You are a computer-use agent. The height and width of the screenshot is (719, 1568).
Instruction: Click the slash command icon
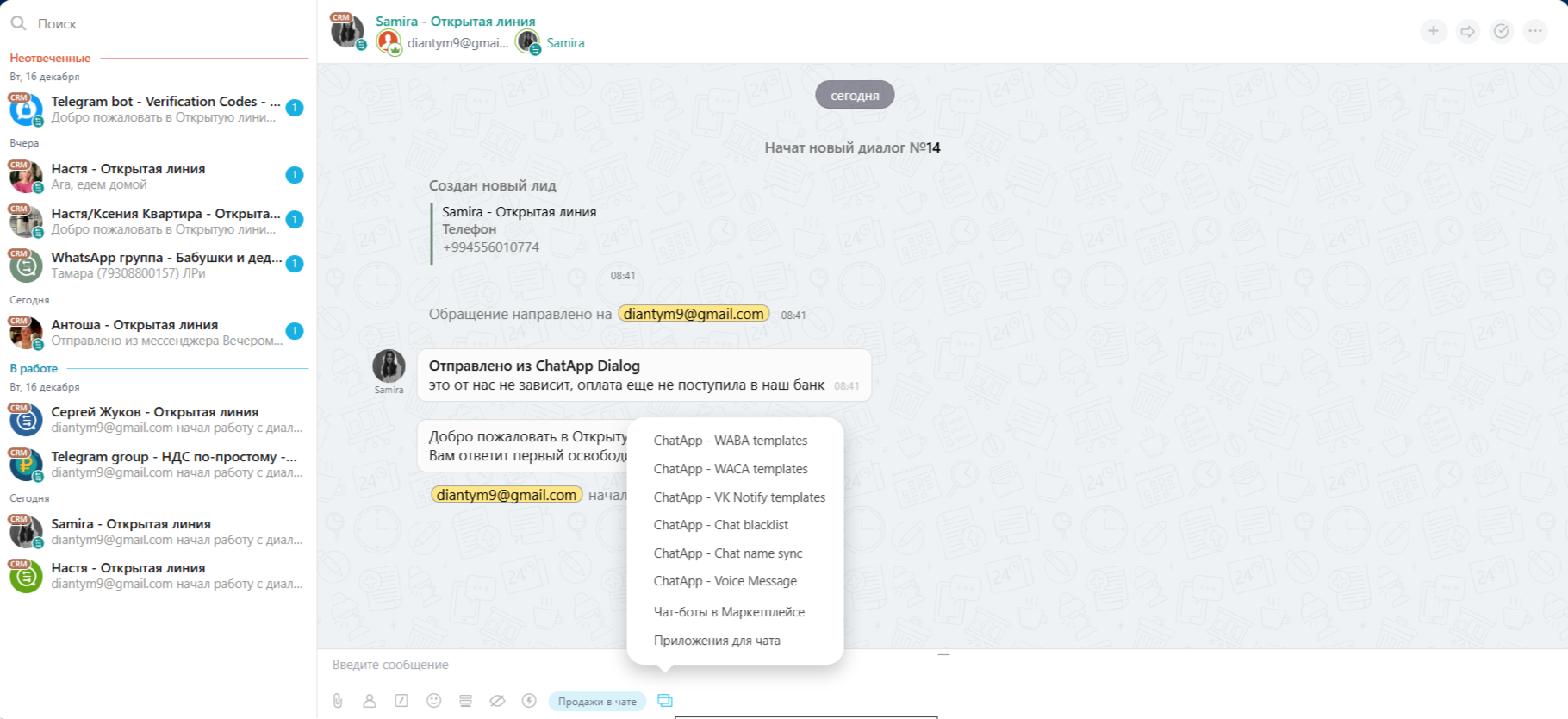[x=401, y=701]
